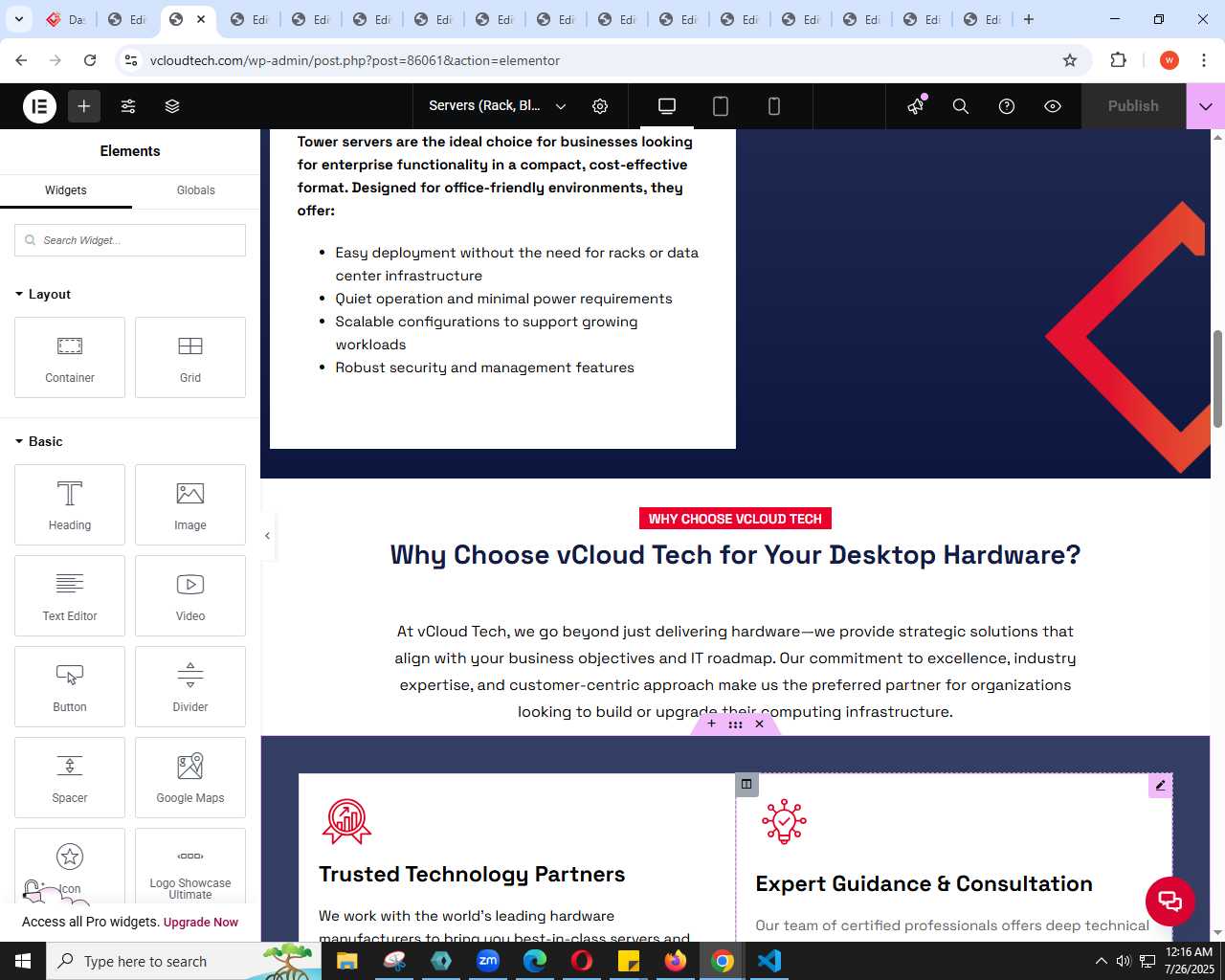Click the address bar URL
Viewport: 1225px width, 980px height.
tap(355, 60)
